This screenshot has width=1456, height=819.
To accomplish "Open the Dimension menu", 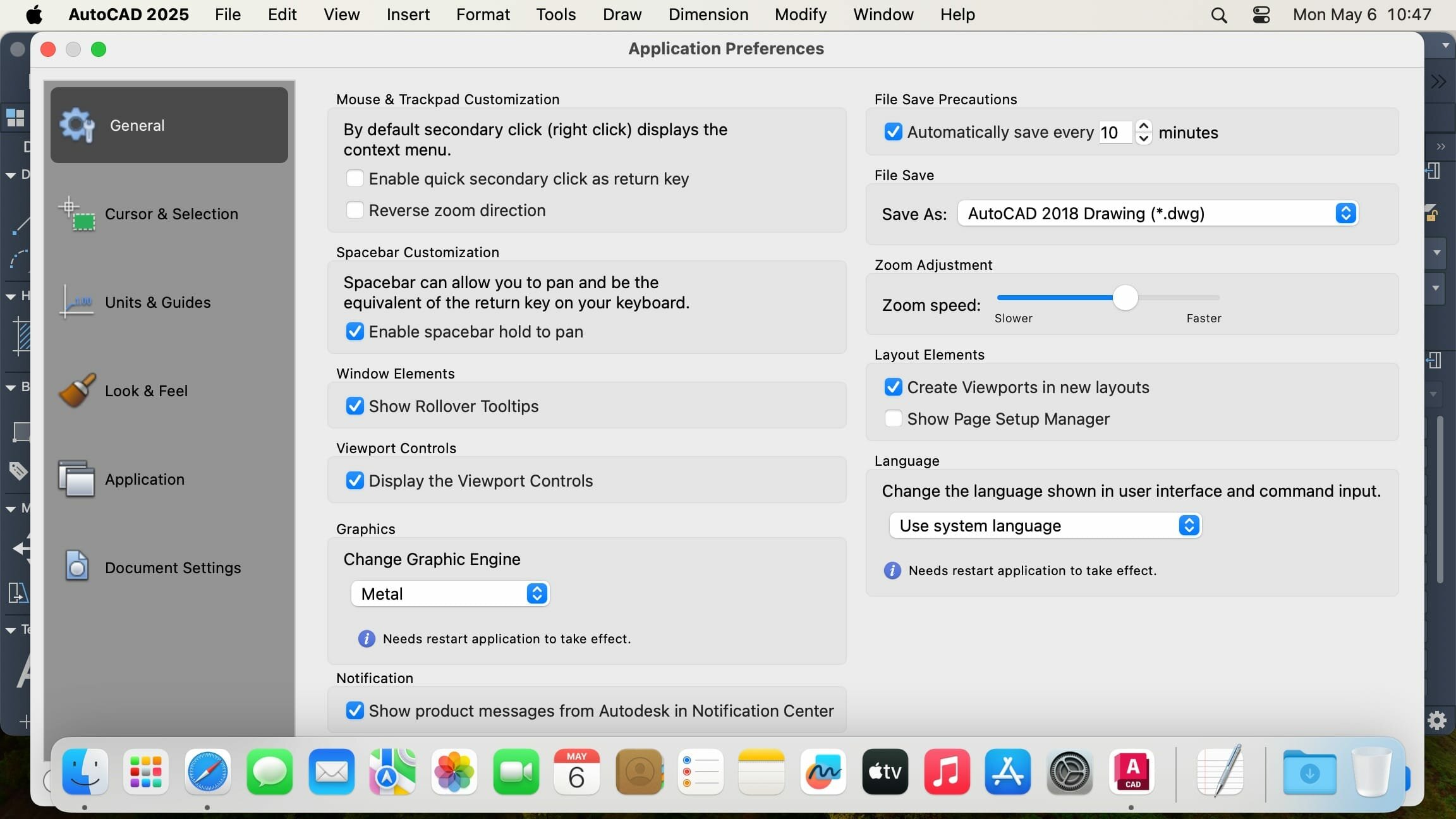I will [708, 15].
